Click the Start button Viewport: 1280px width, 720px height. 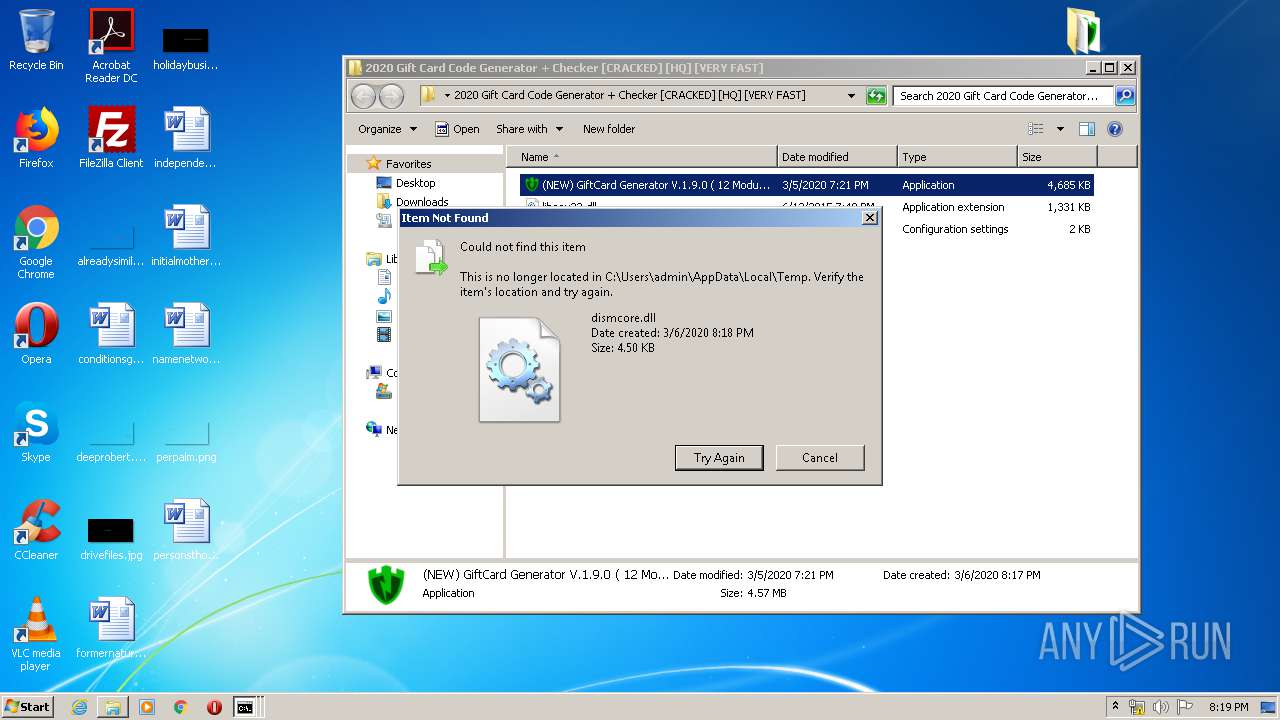click(28, 707)
